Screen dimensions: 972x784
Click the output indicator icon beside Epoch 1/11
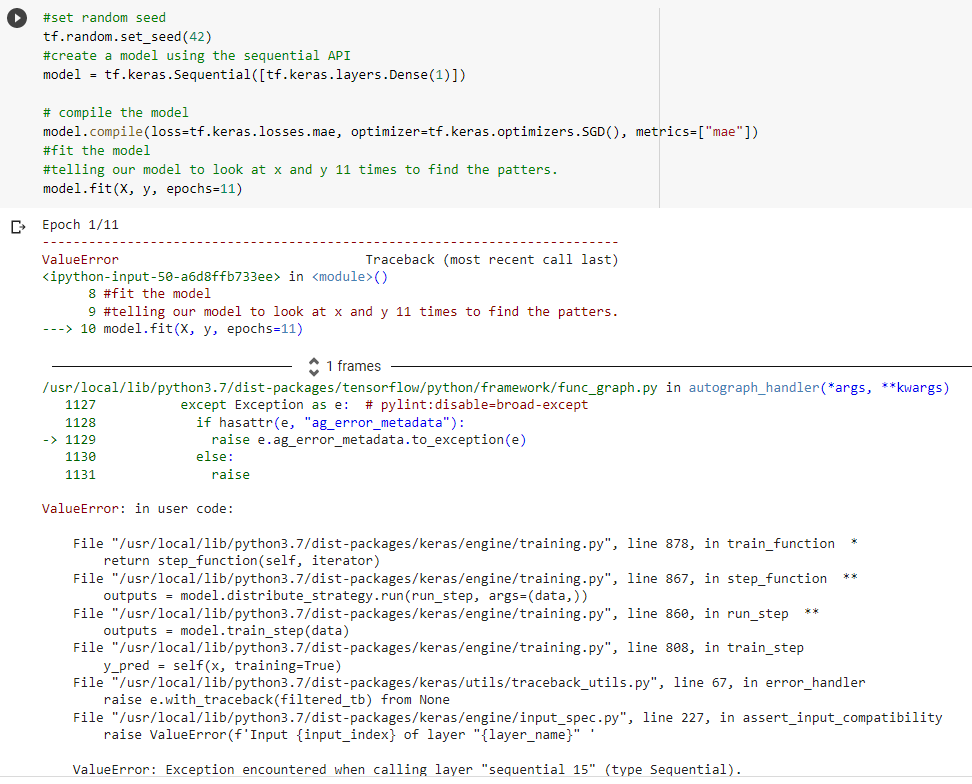point(18,228)
